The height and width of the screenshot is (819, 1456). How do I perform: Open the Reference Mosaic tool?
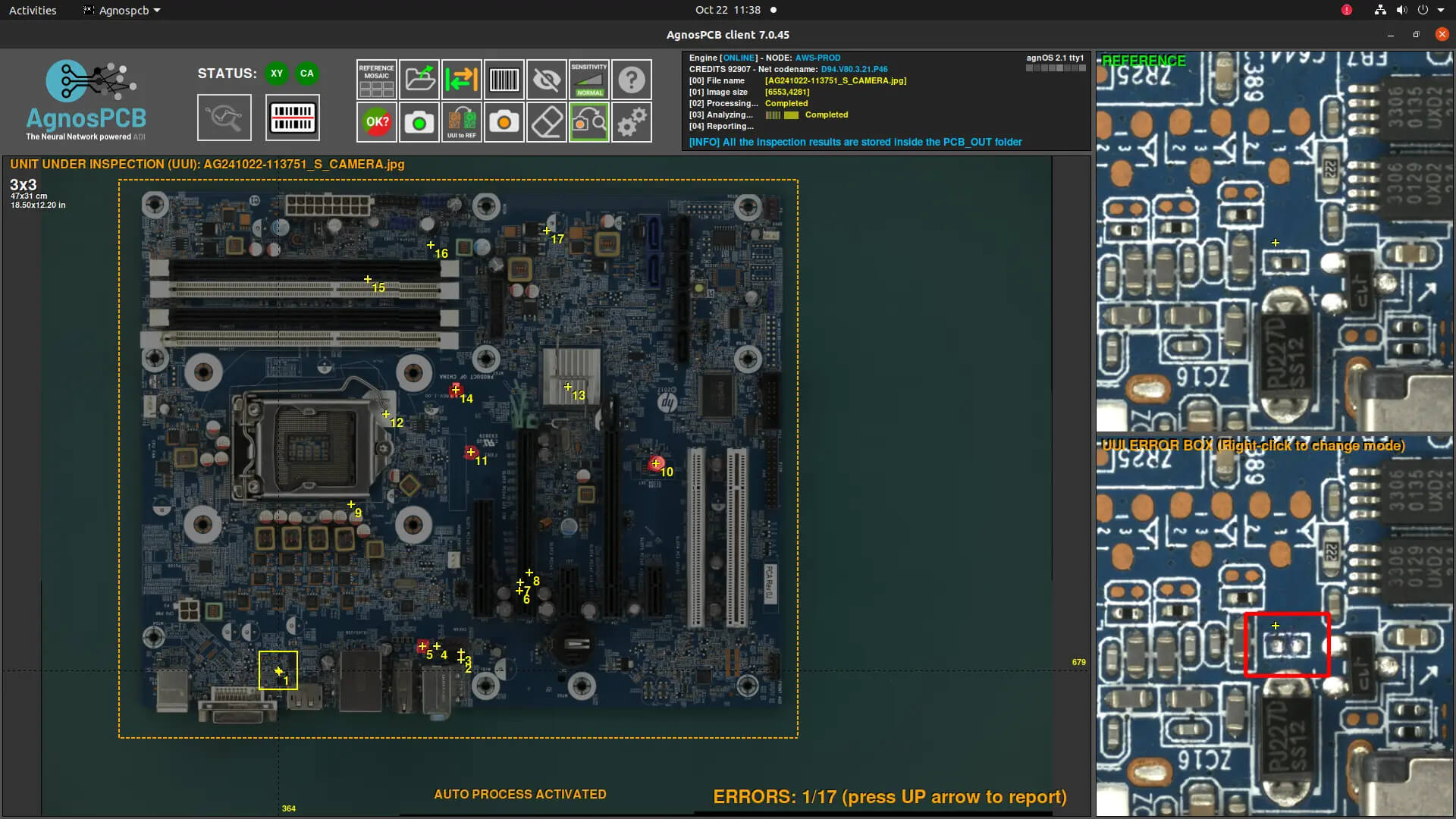click(376, 80)
